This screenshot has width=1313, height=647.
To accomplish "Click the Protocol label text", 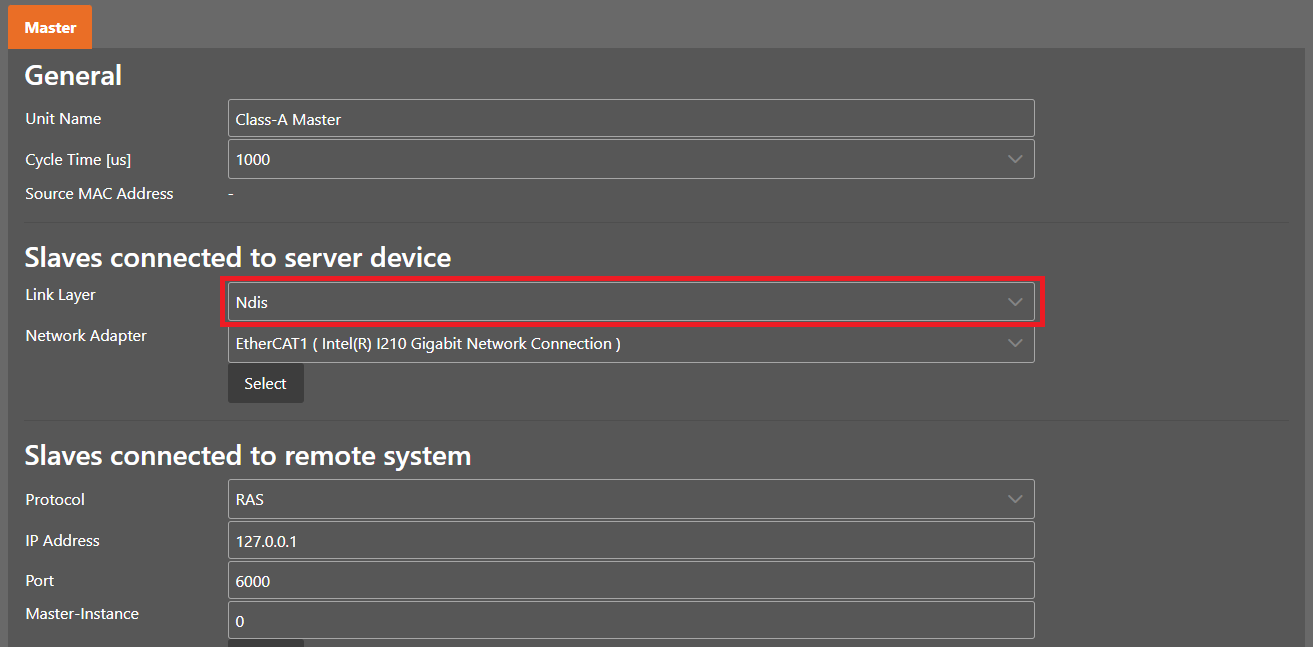I will [x=55, y=500].
